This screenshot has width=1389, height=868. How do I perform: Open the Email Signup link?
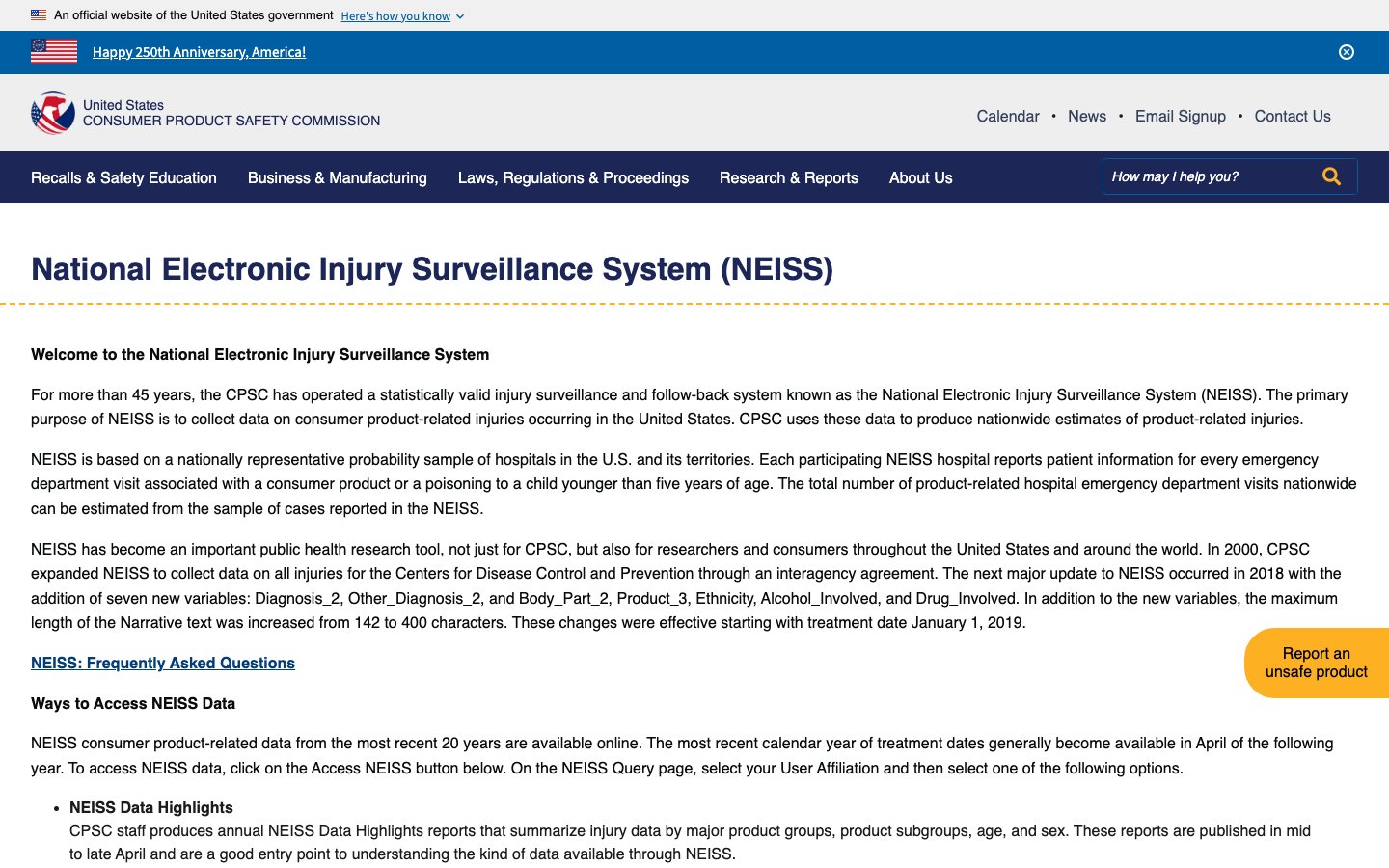click(x=1181, y=116)
